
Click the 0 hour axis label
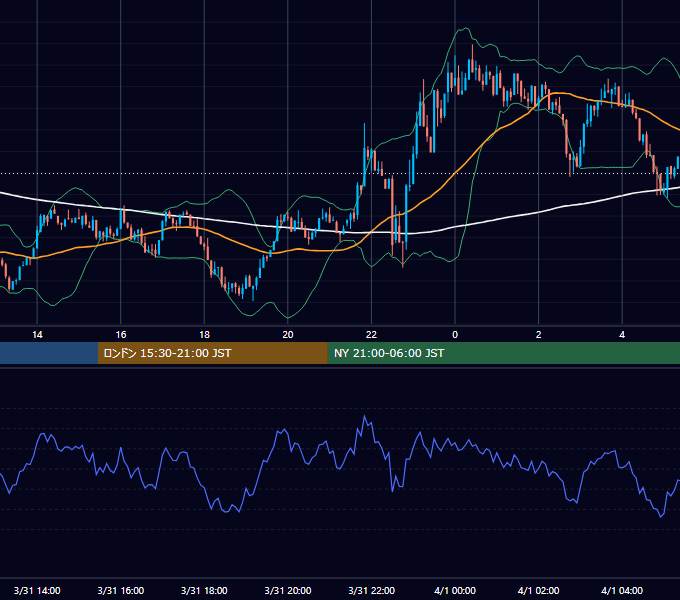[455, 335]
